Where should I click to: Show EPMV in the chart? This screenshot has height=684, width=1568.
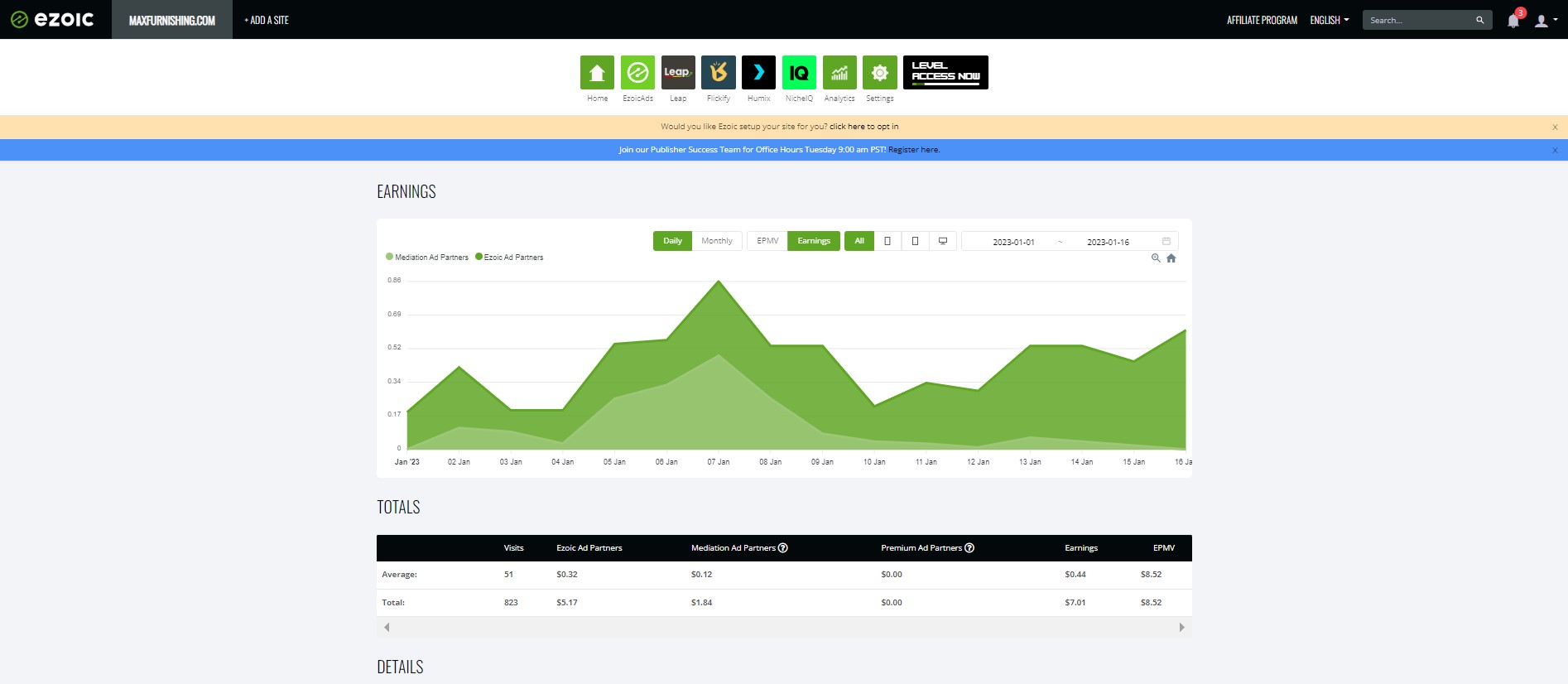[x=767, y=241]
